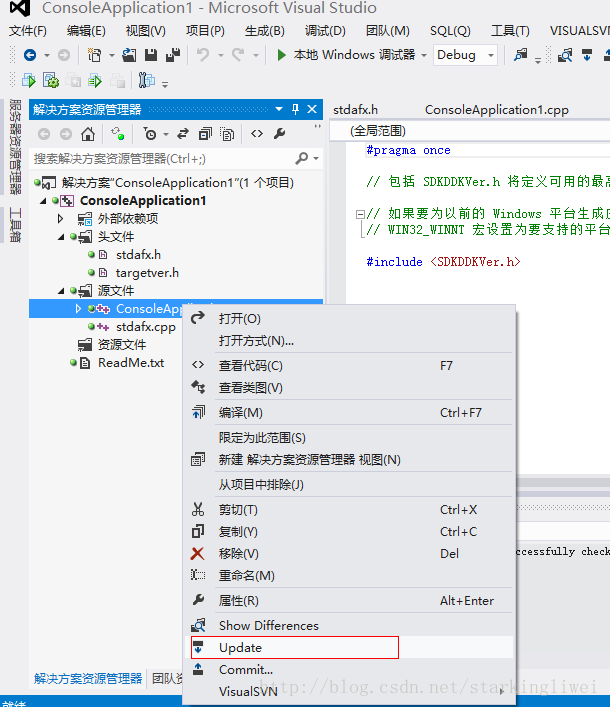Viewport: 610px width, 707px height.
Task: Click the Home icon in Solution Explorer
Action: click(x=88, y=134)
